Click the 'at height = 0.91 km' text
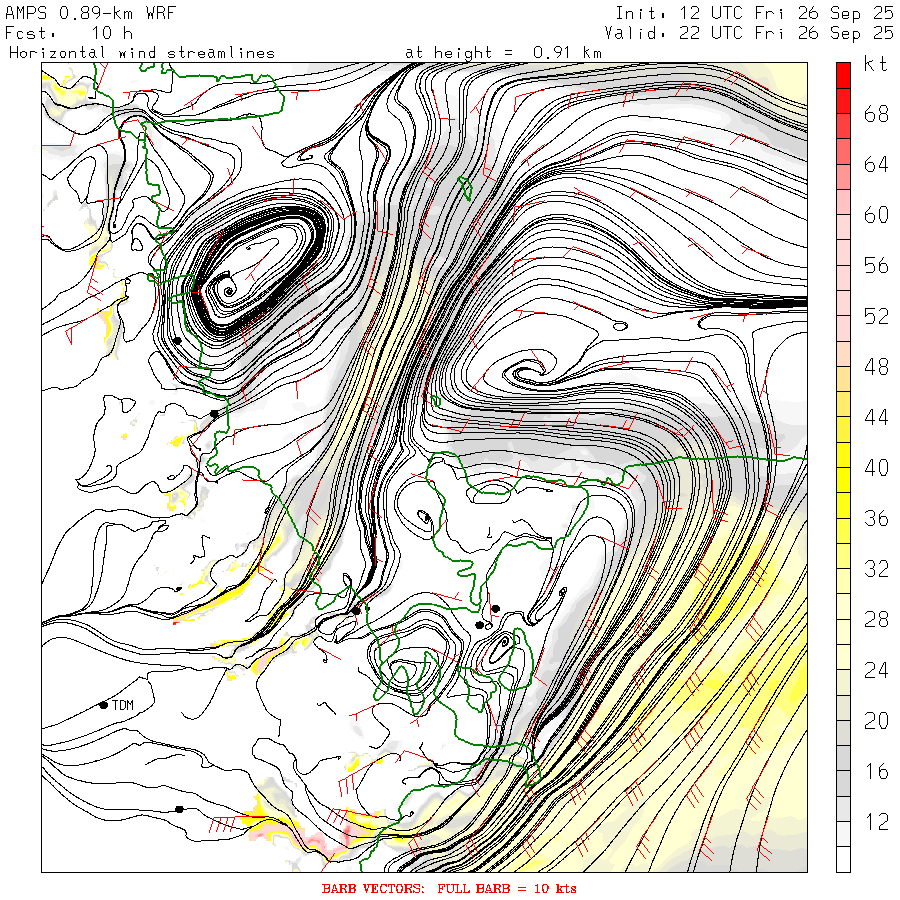Screen dimensions: 900x900 [503, 53]
